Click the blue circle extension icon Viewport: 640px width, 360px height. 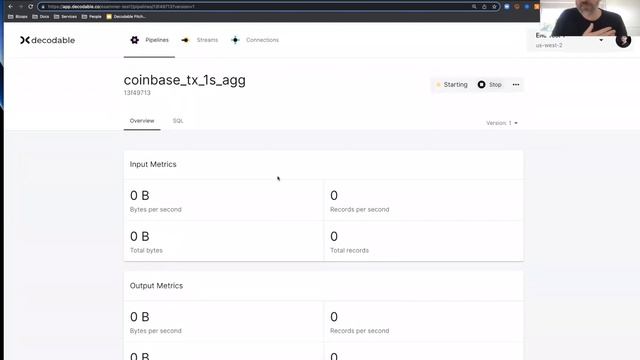point(527,7)
